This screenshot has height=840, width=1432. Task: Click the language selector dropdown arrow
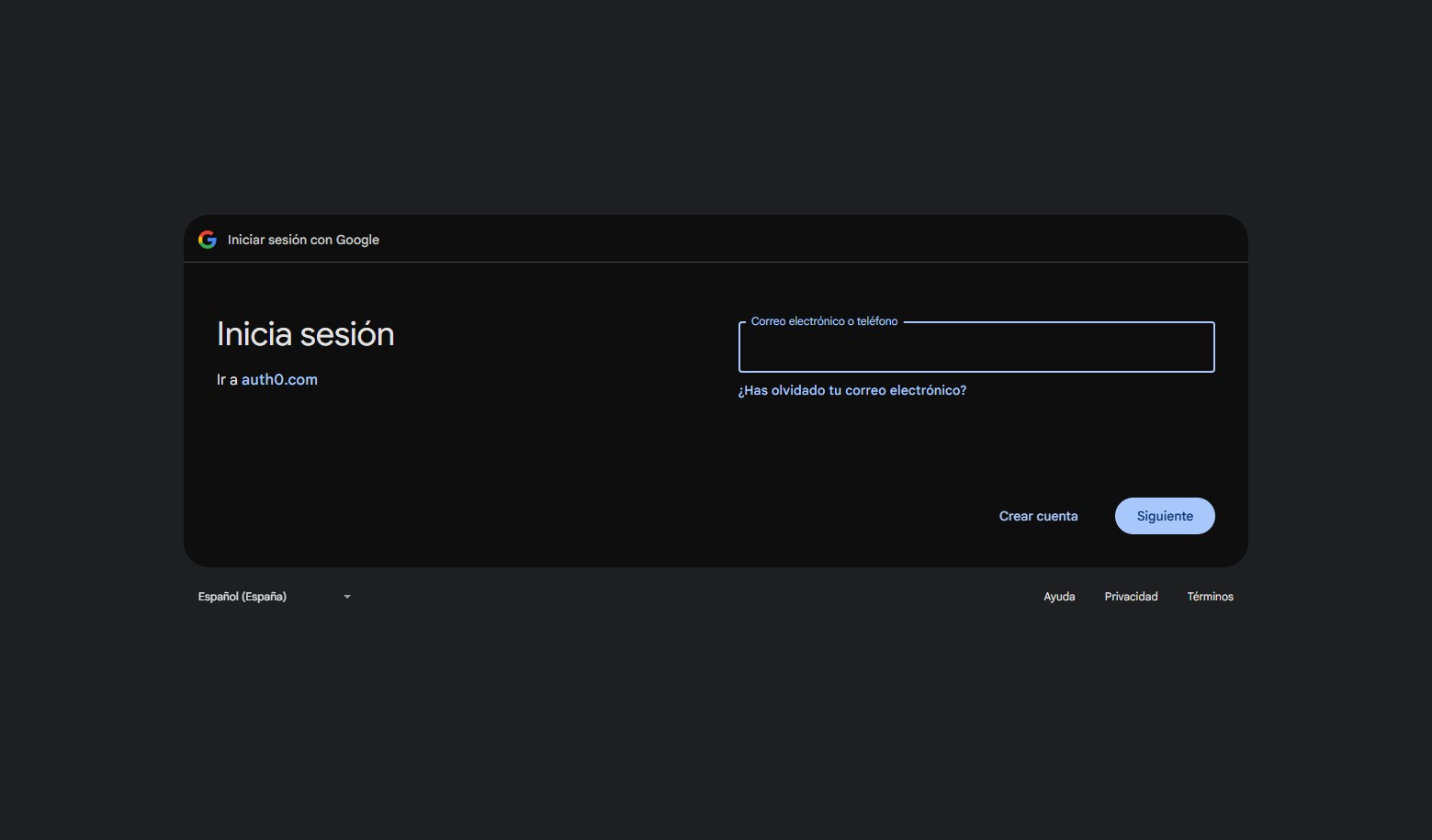pyautogui.click(x=347, y=597)
